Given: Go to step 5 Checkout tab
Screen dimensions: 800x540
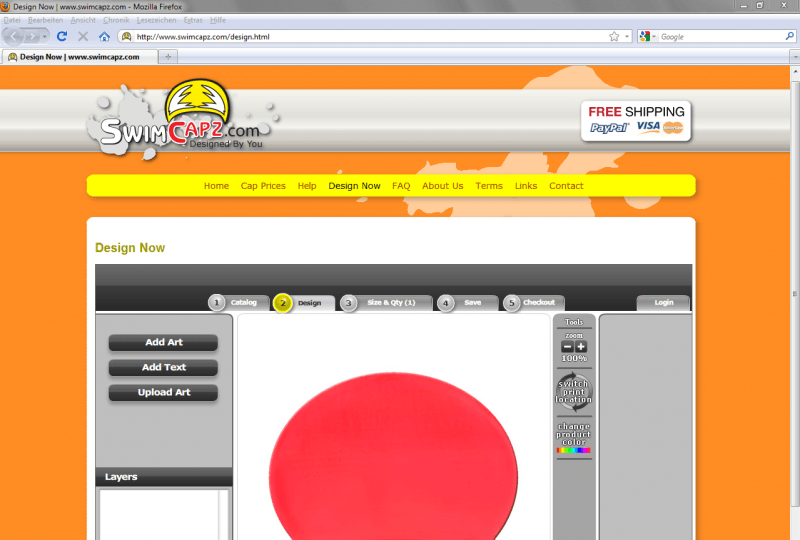Looking at the screenshot, I should 534,303.
